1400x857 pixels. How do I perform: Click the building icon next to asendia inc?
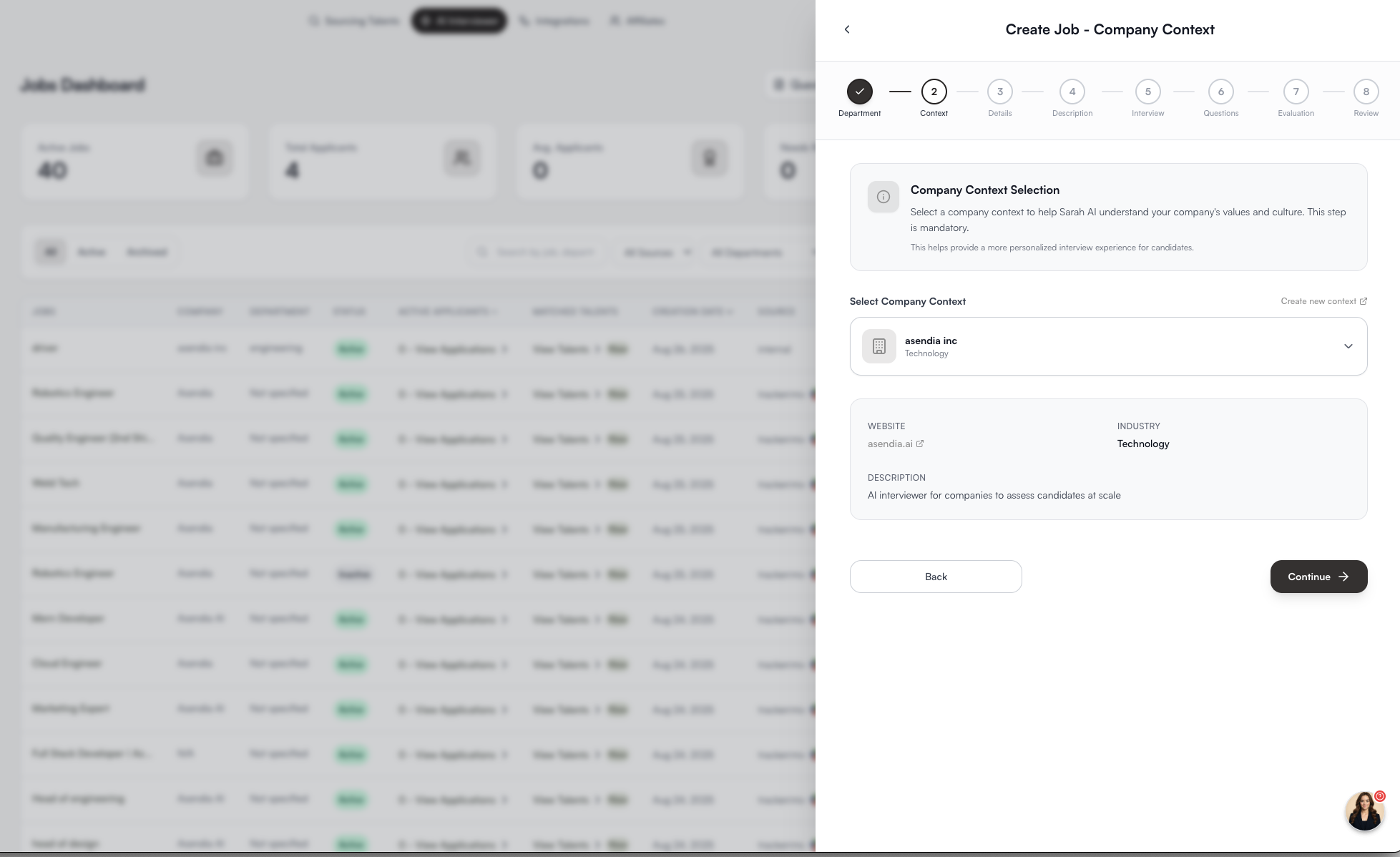pos(878,346)
